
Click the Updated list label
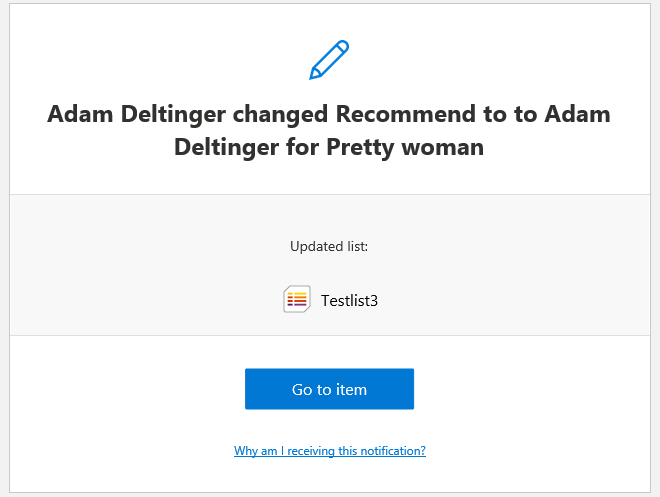pyautogui.click(x=330, y=246)
